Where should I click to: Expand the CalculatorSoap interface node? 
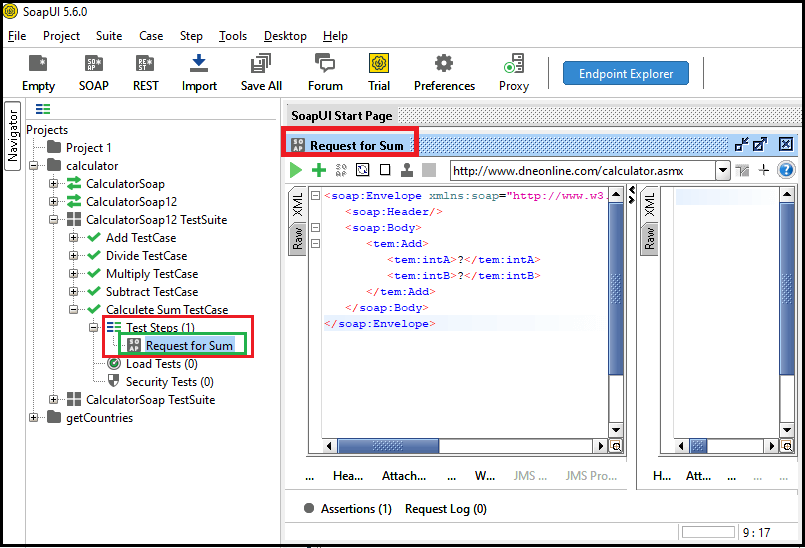click(x=53, y=183)
